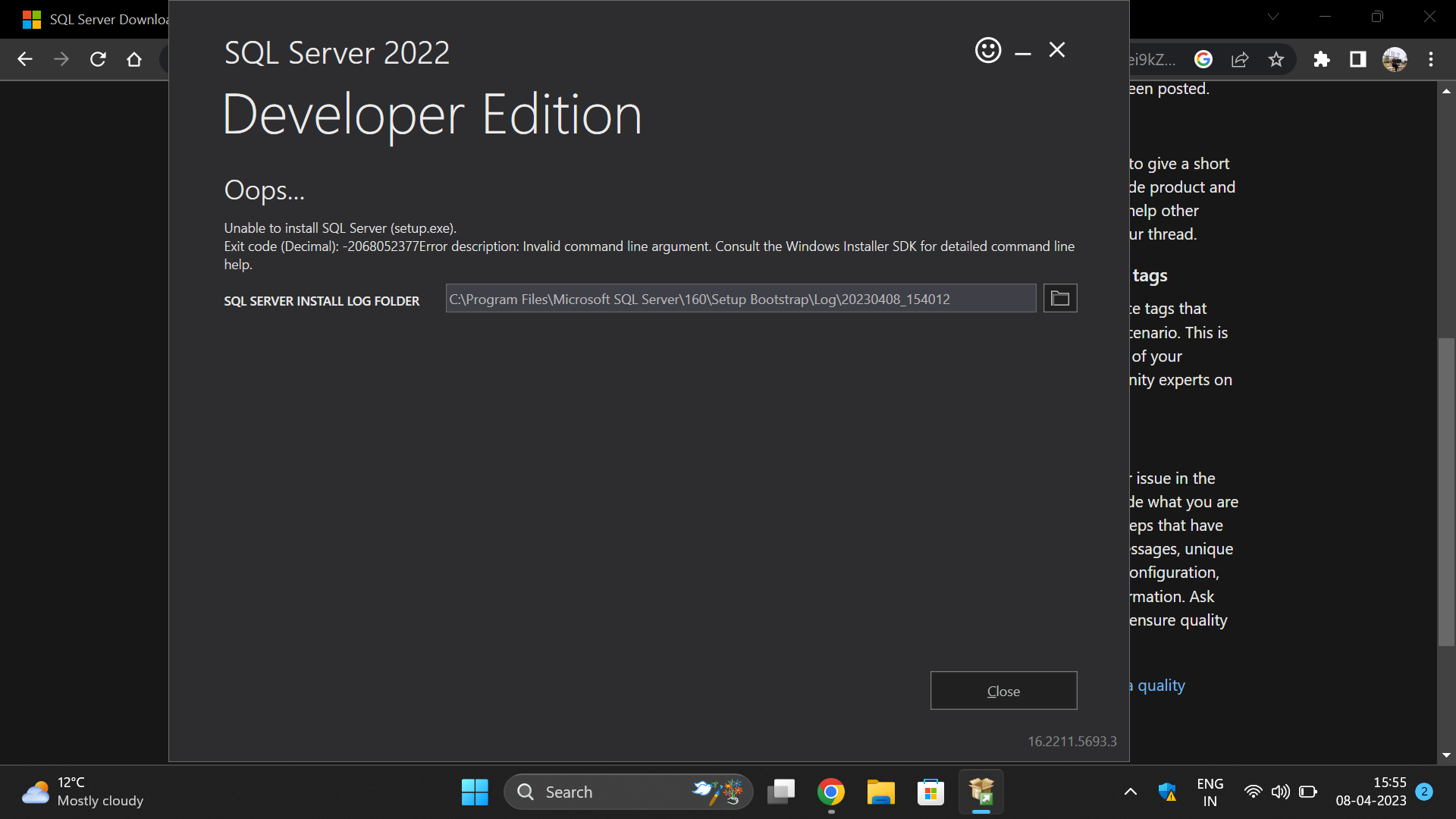Bookmark this page with star icon
Screen dimensions: 1456x819
pos(1276,59)
